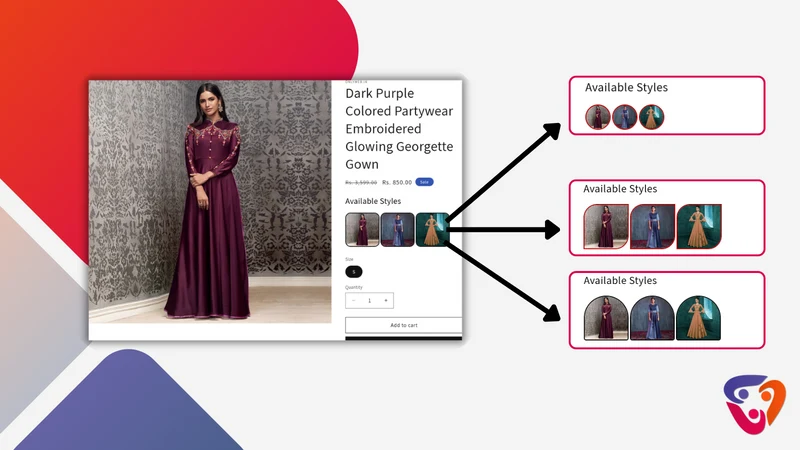The image size is (800, 450).
Task: Click the struck-through price Rs. 3,599.00
Action: (x=361, y=182)
